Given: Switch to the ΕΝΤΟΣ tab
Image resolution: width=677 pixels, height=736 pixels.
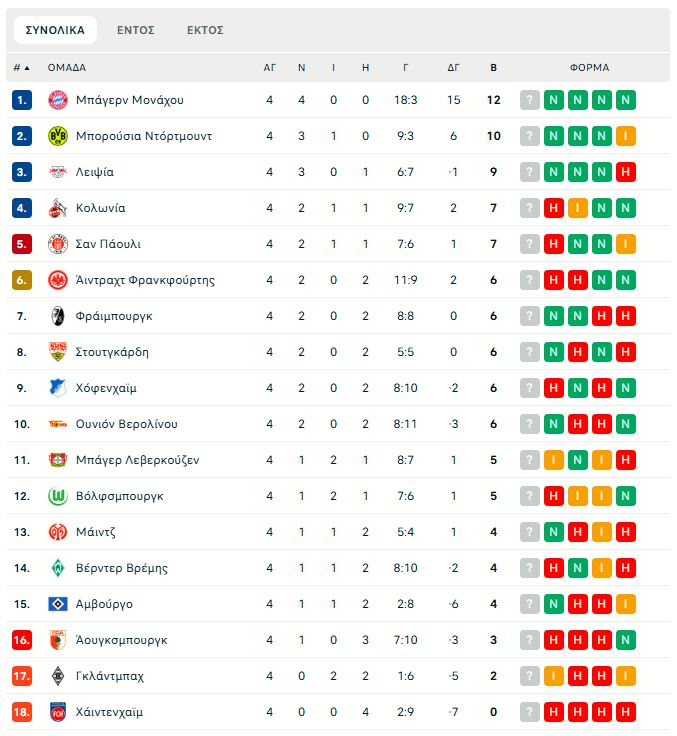Looking at the screenshot, I should [x=136, y=30].
